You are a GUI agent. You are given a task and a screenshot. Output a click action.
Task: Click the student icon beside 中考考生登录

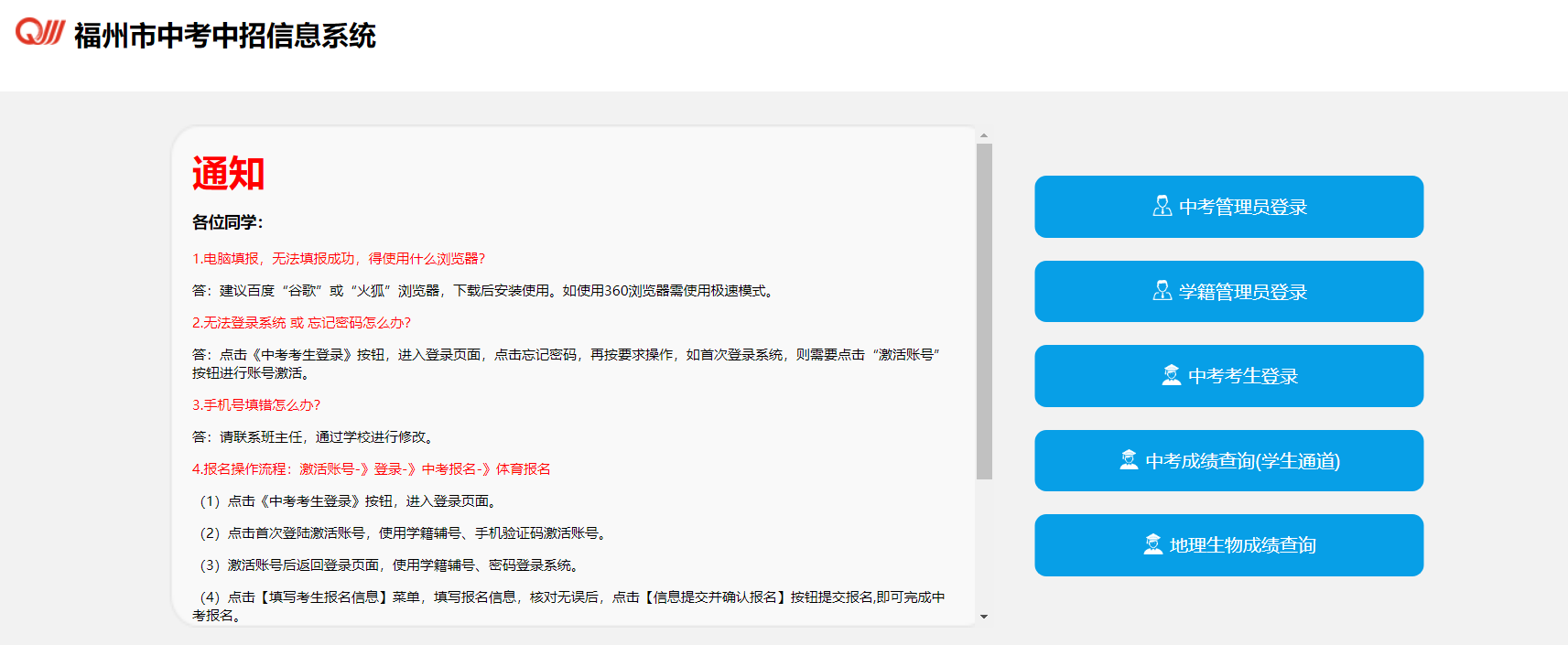1171,375
